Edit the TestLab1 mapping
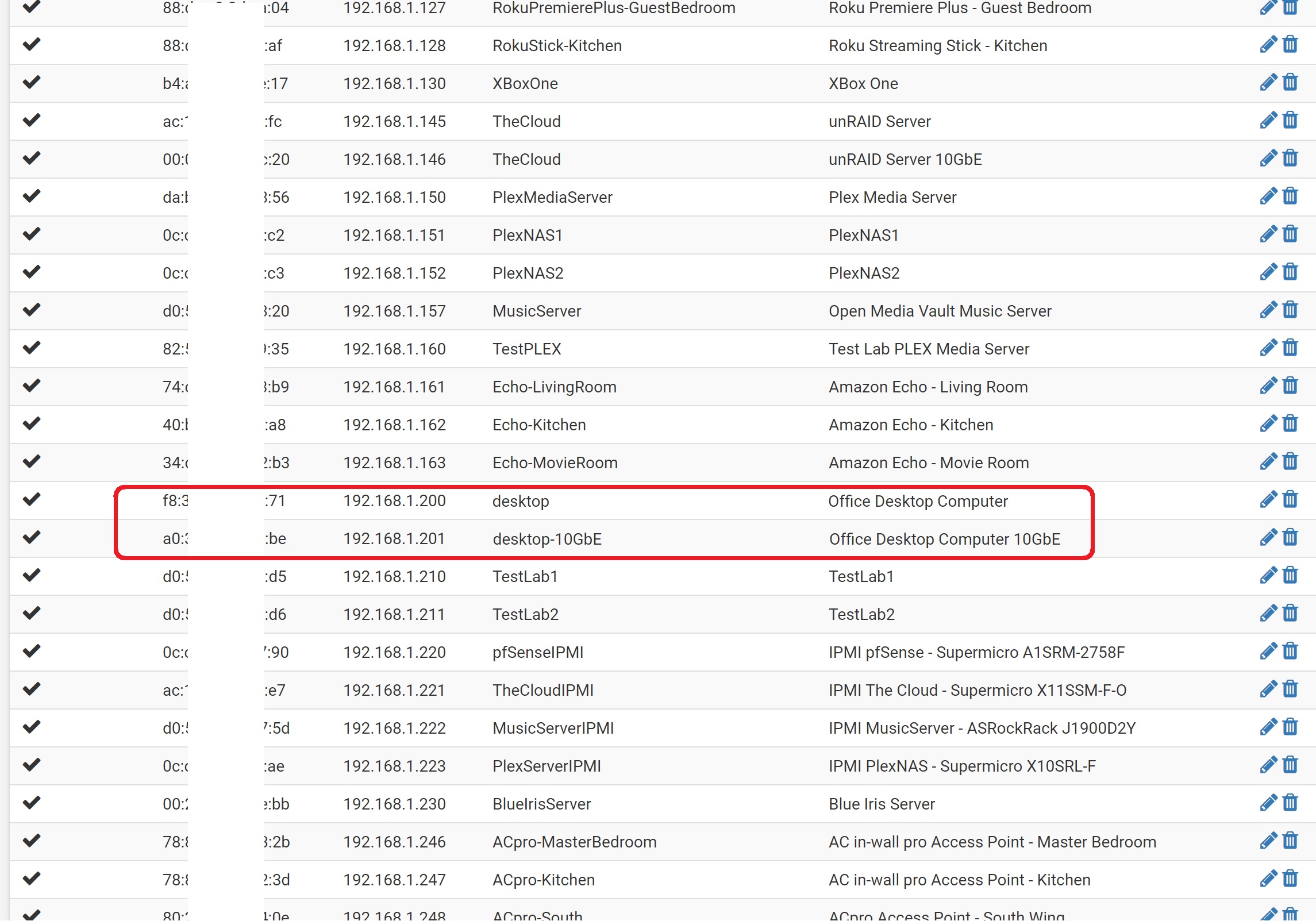Image resolution: width=1316 pixels, height=921 pixels. click(1268, 576)
